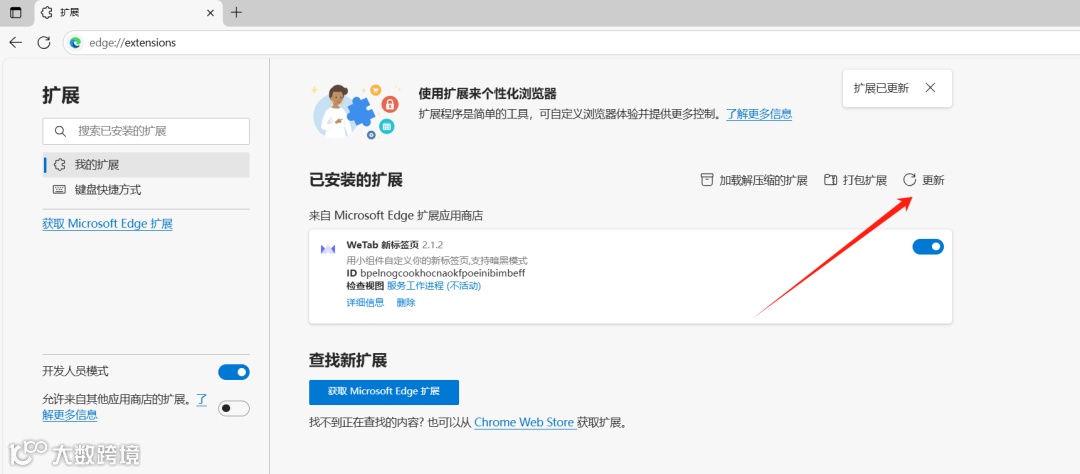Screen dimensions: 1080x474
Task: Open a new tab with plus button
Action: [236, 12]
